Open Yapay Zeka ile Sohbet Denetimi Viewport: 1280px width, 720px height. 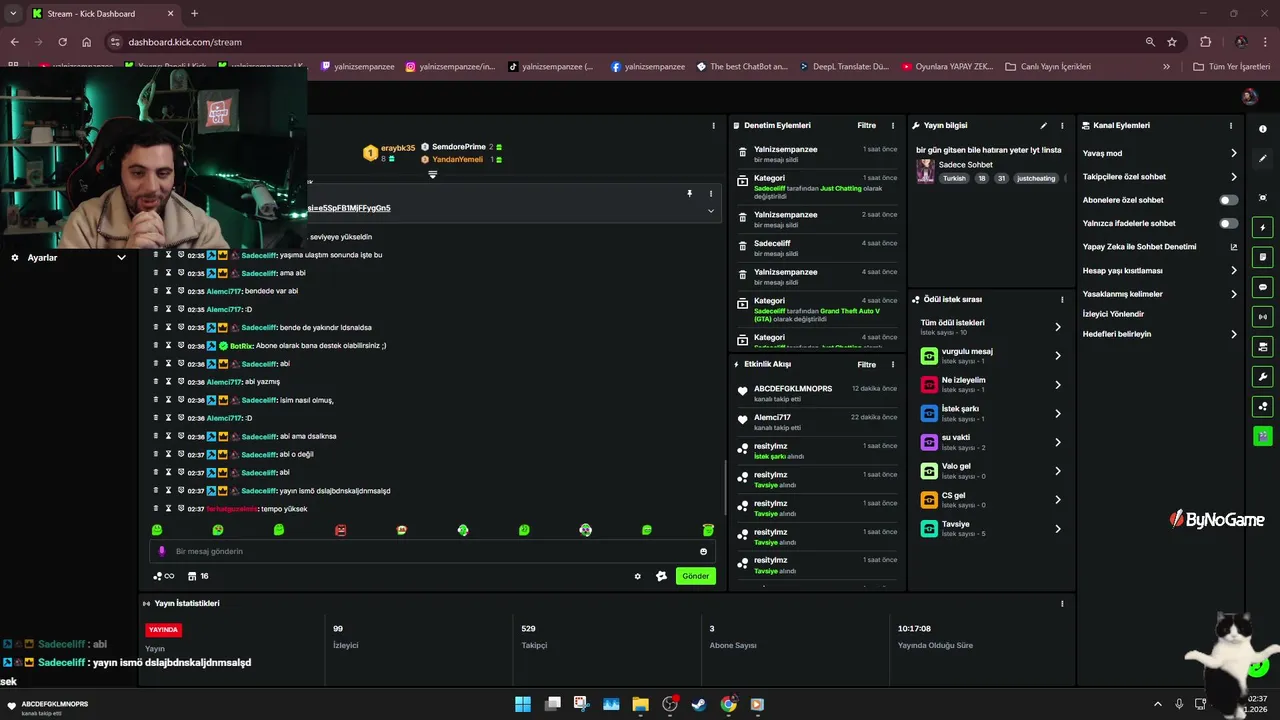(x=1160, y=247)
